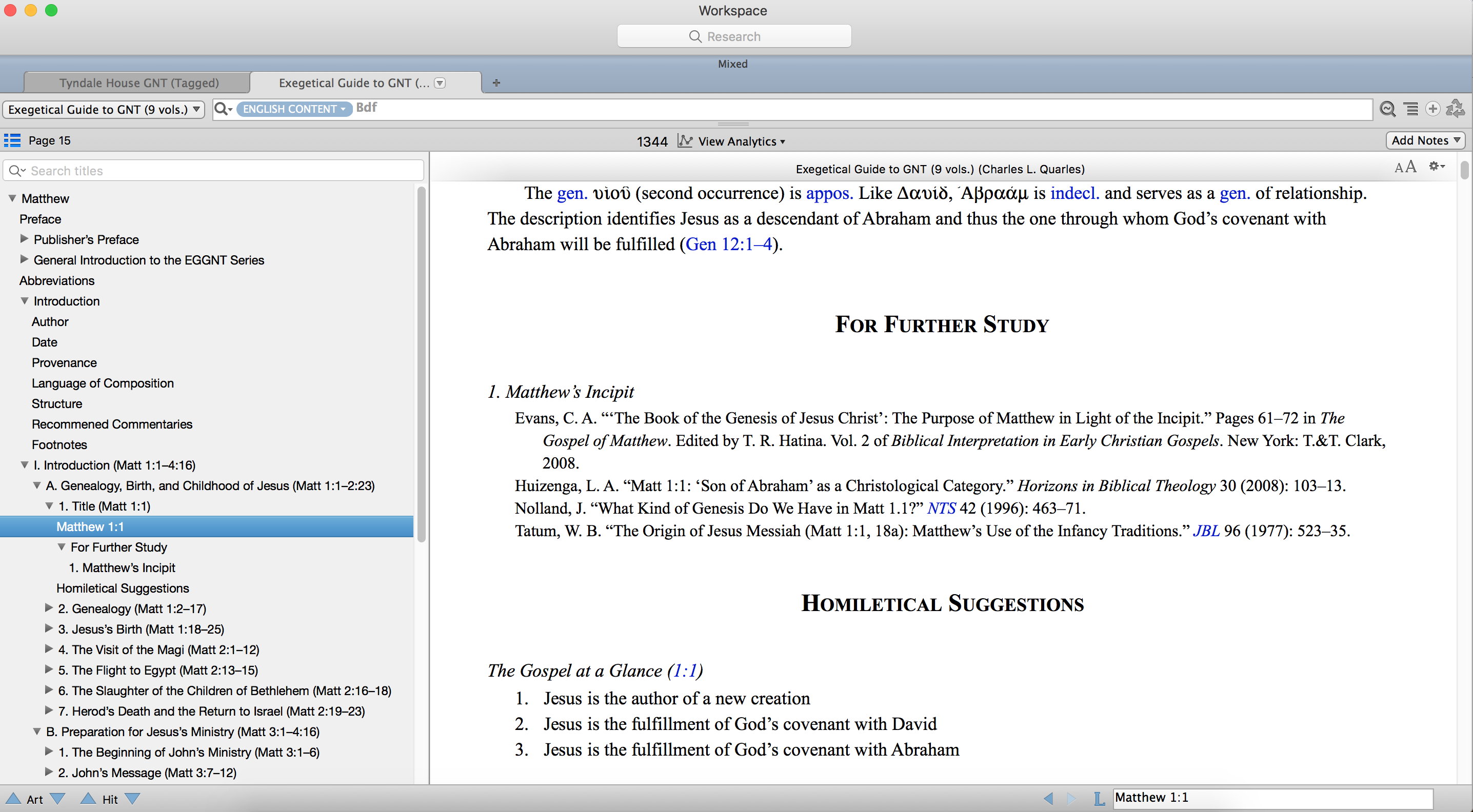Click the up arrow beside Art
Screen dimensions: 1473x812
13,799
